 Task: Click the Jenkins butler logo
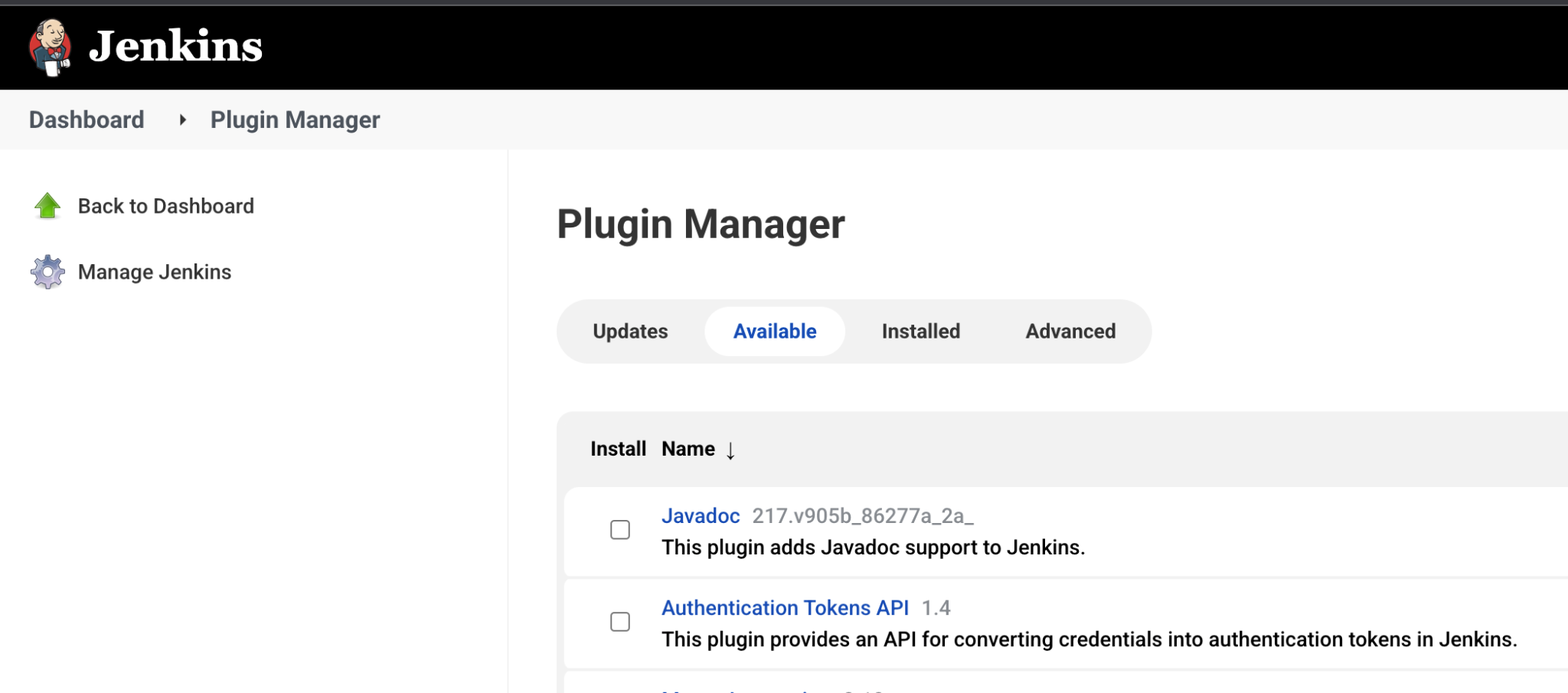click(x=51, y=46)
